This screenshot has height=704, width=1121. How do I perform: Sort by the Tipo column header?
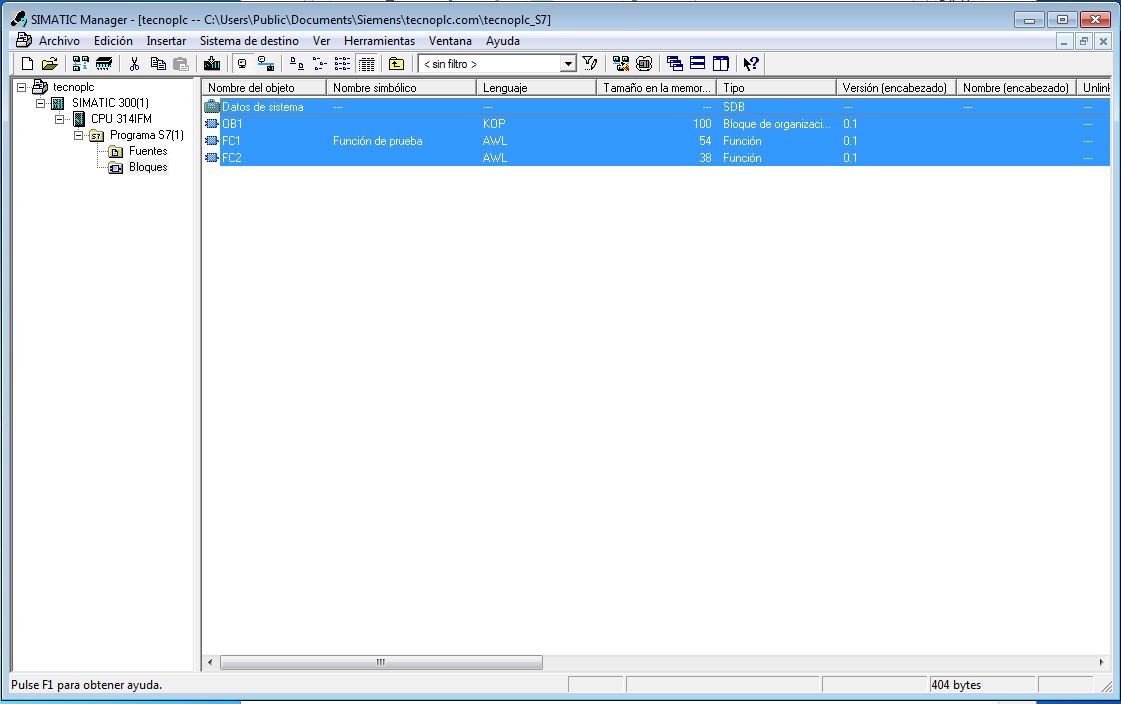(776, 87)
